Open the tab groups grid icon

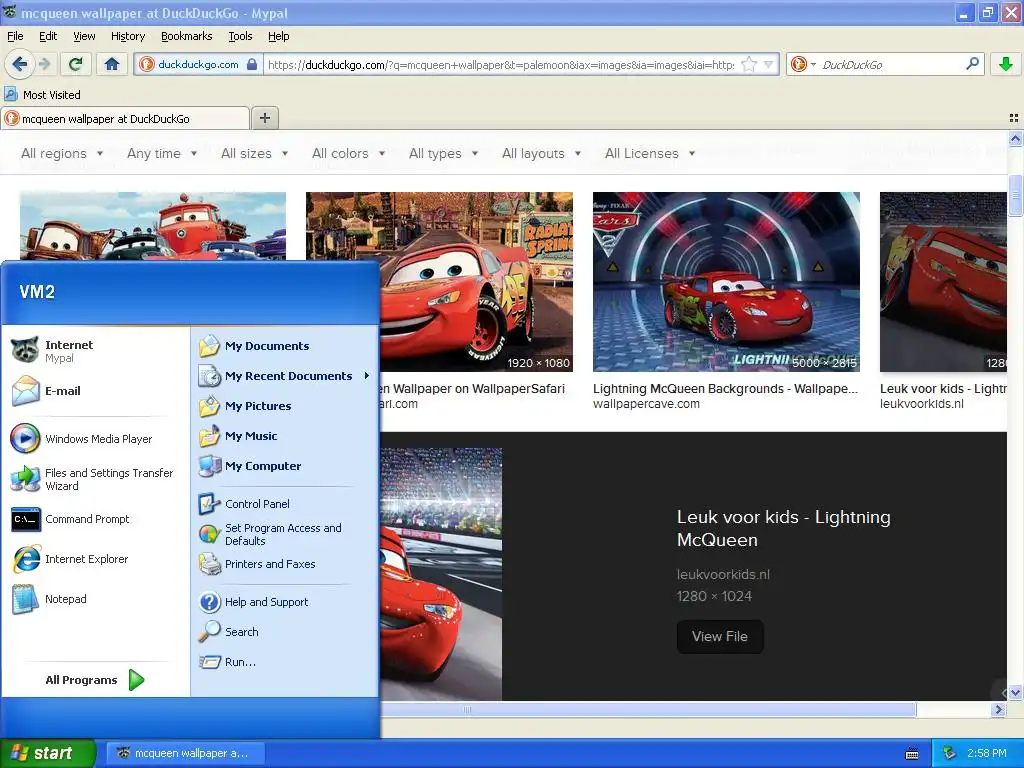point(1014,118)
